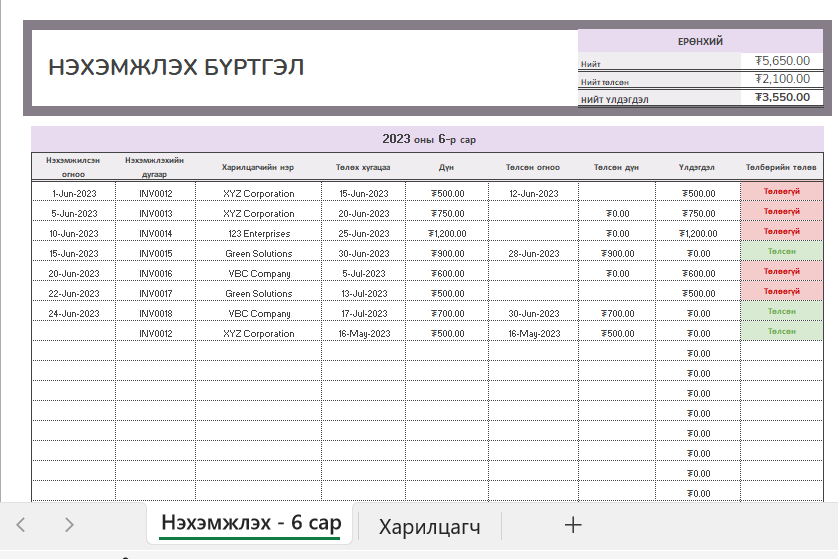Select the Харилцагчийн нэр column header
Viewport: 838px width, 559px height.
click(258, 167)
